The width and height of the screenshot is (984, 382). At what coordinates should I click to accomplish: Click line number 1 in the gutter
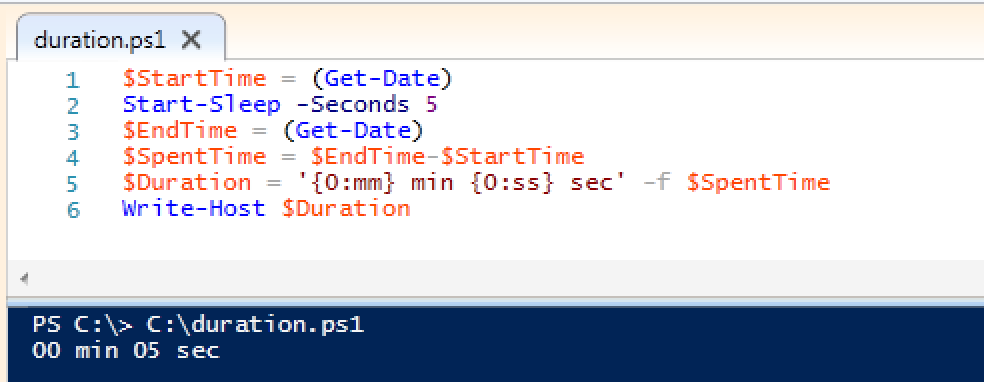73,80
